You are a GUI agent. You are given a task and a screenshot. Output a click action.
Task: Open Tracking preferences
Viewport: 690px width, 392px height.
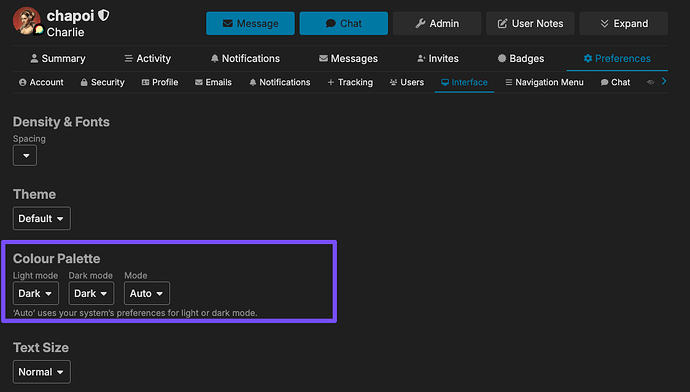click(x=350, y=82)
